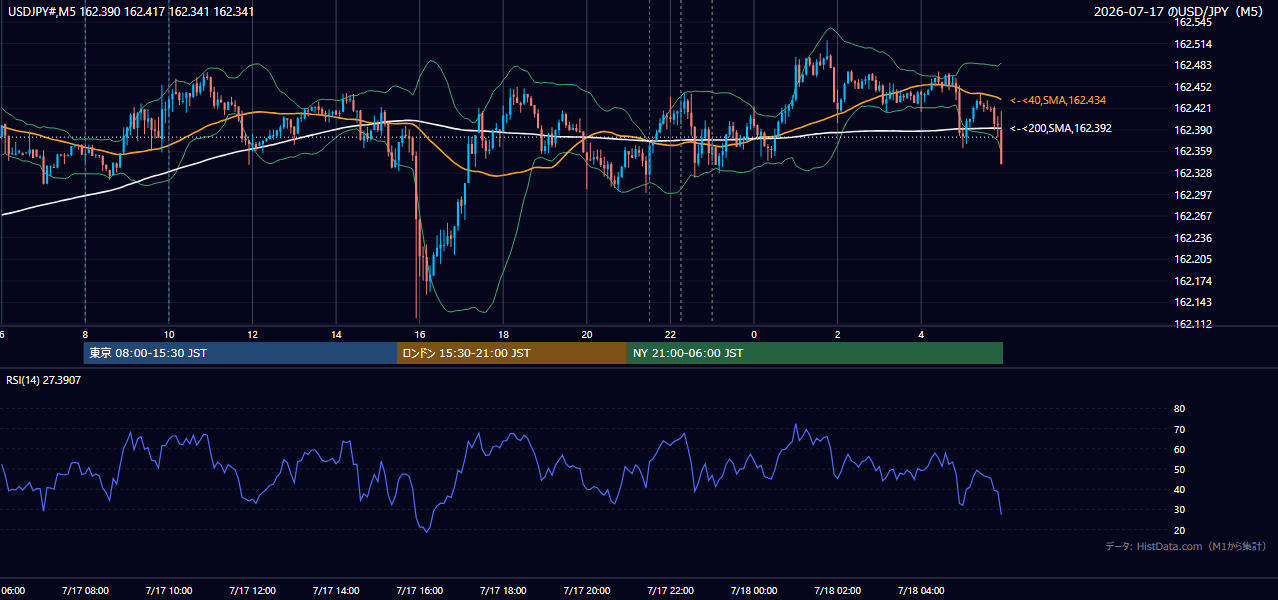Click hour mark 20 below the price chart
Screen dimensions: 1278x600
point(587,335)
